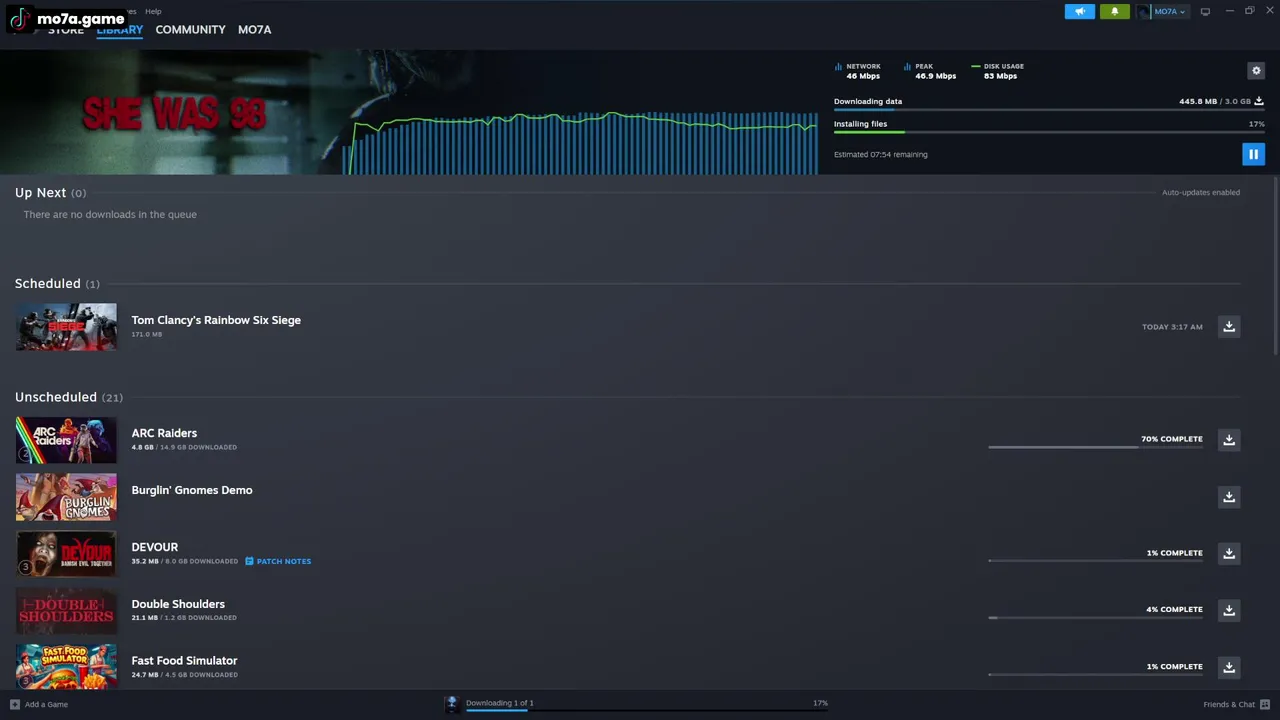Click Add a Game
Viewport: 1280px width, 720px height.
pyautogui.click(x=46, y=704)
